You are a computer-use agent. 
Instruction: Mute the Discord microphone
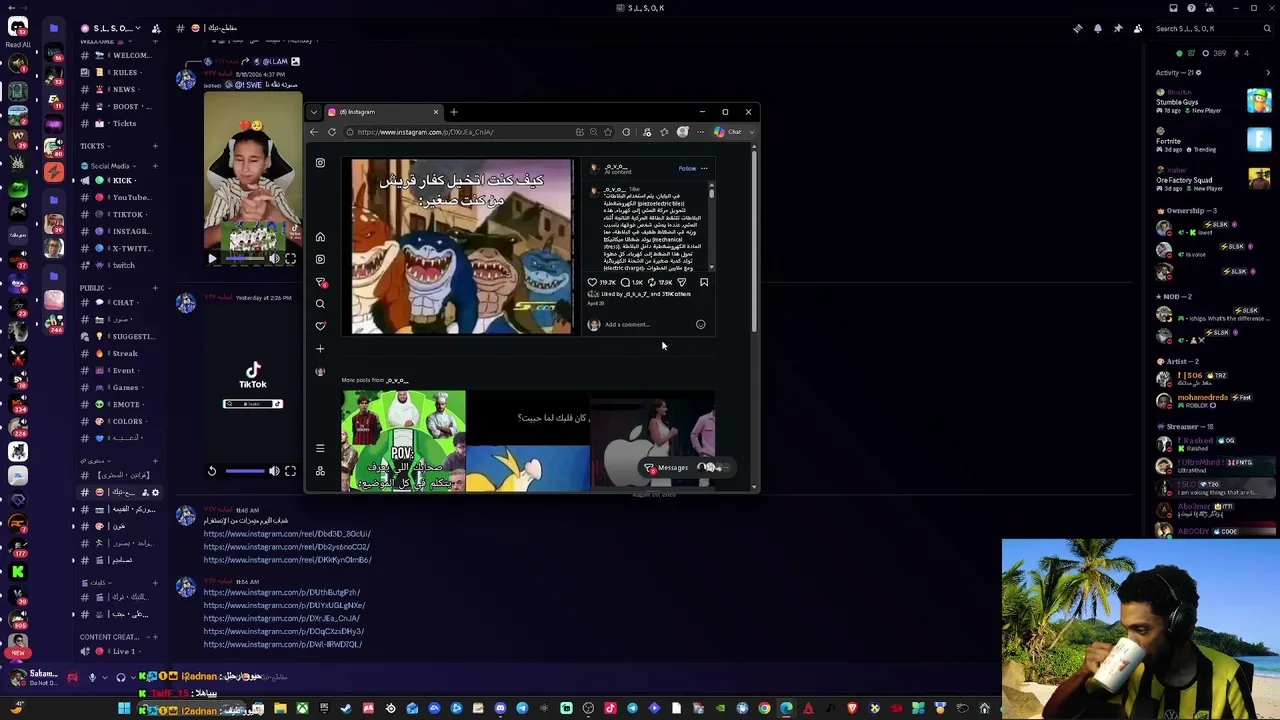click(x=92, y=677)
